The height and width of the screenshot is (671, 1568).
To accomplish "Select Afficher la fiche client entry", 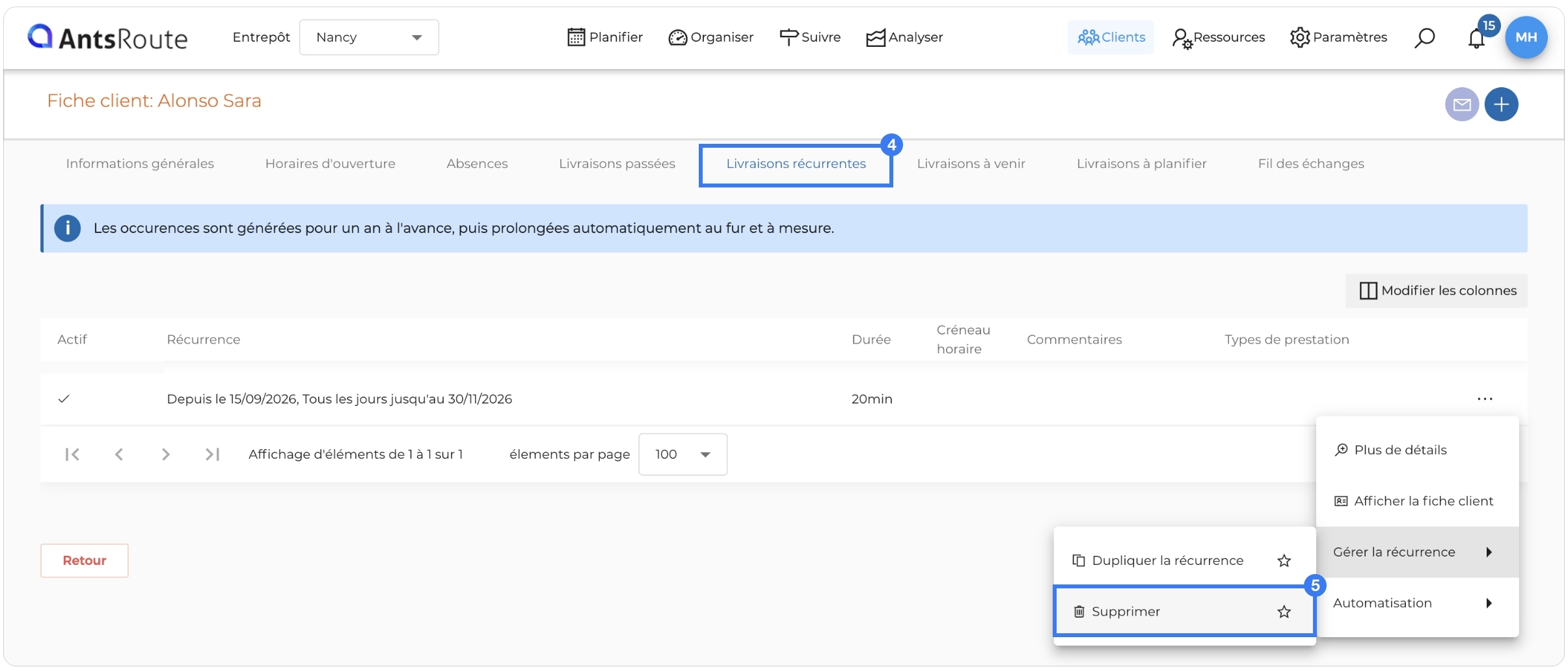I will [x=1417, y=500].
